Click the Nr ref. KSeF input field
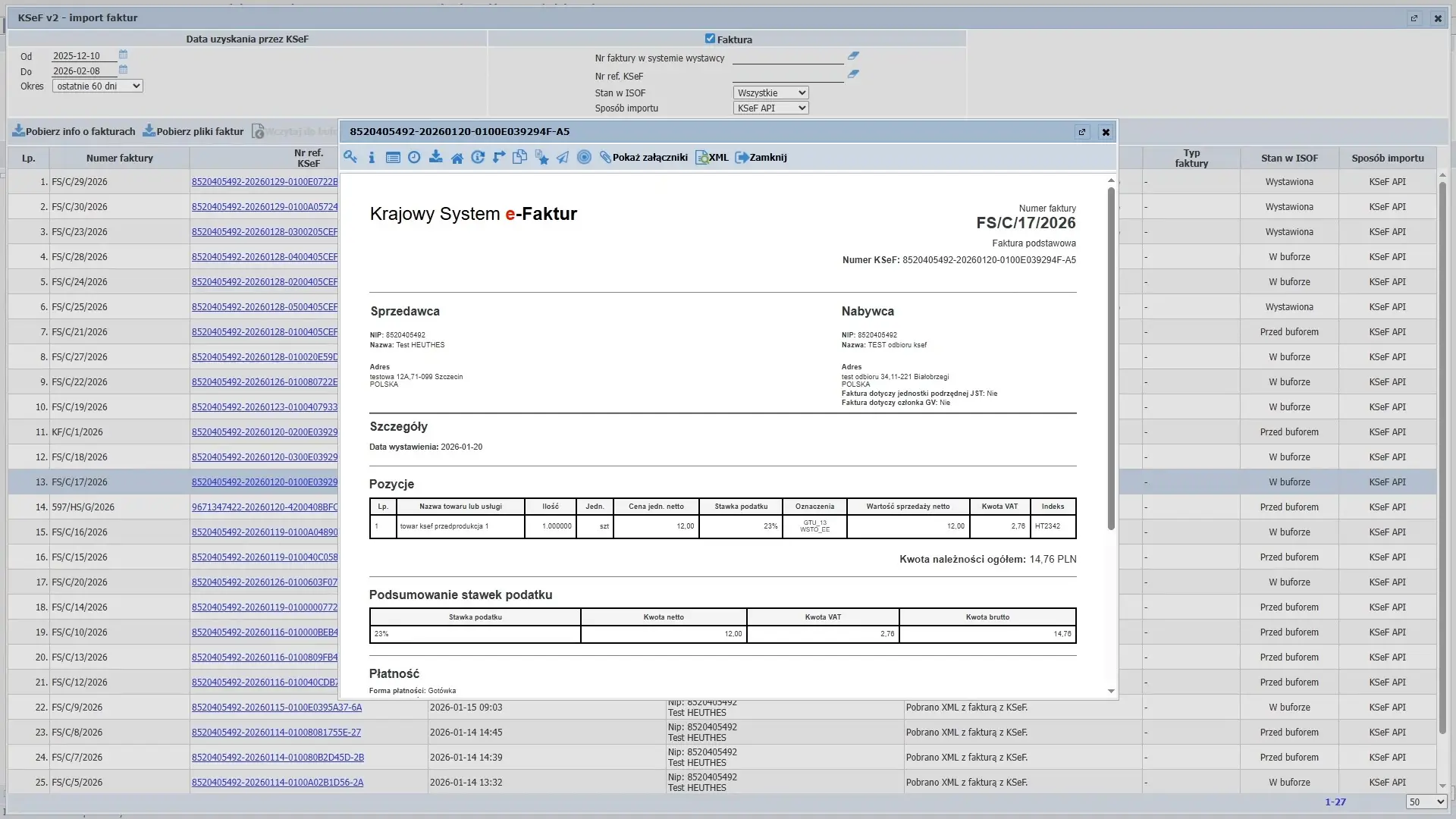Screen dimensions: 1456x819 pyautogui.click(x=787, y=76)
